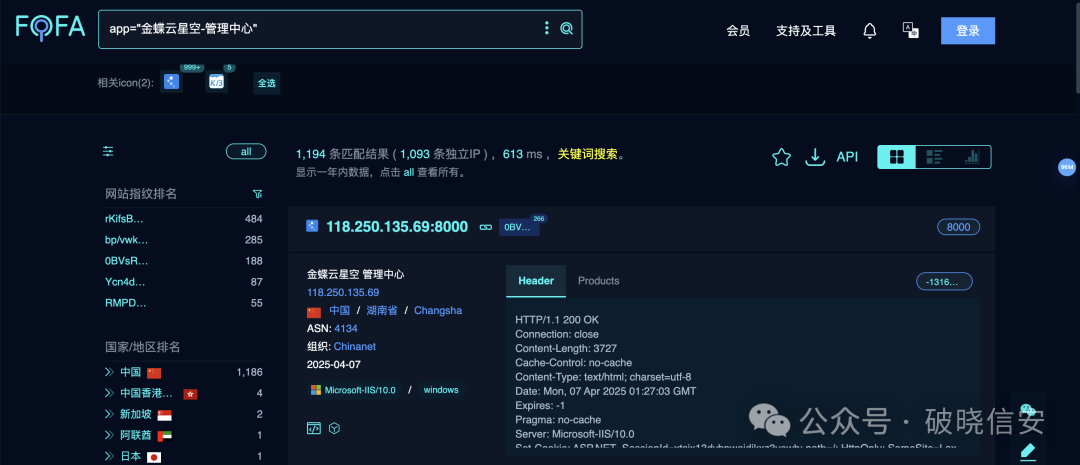
Task: Click the windows OS tag
Action: (x=441, y=390)
